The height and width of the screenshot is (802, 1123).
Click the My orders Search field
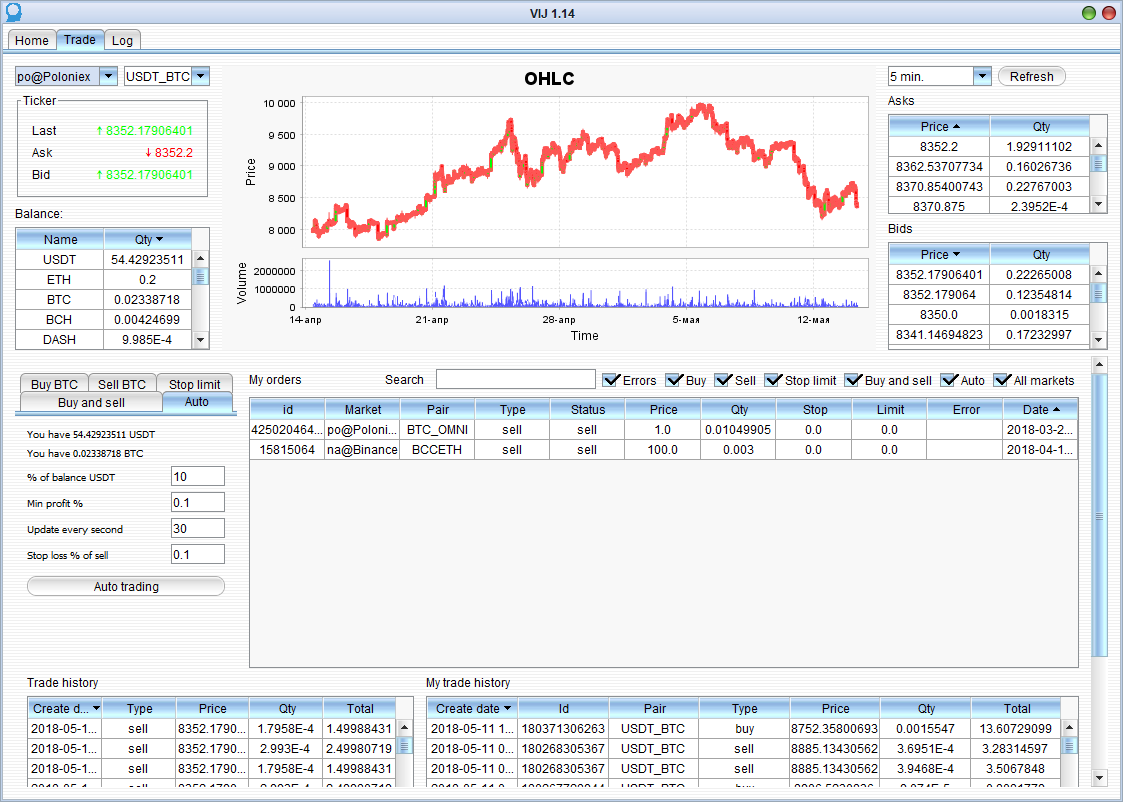pos(515,380)
